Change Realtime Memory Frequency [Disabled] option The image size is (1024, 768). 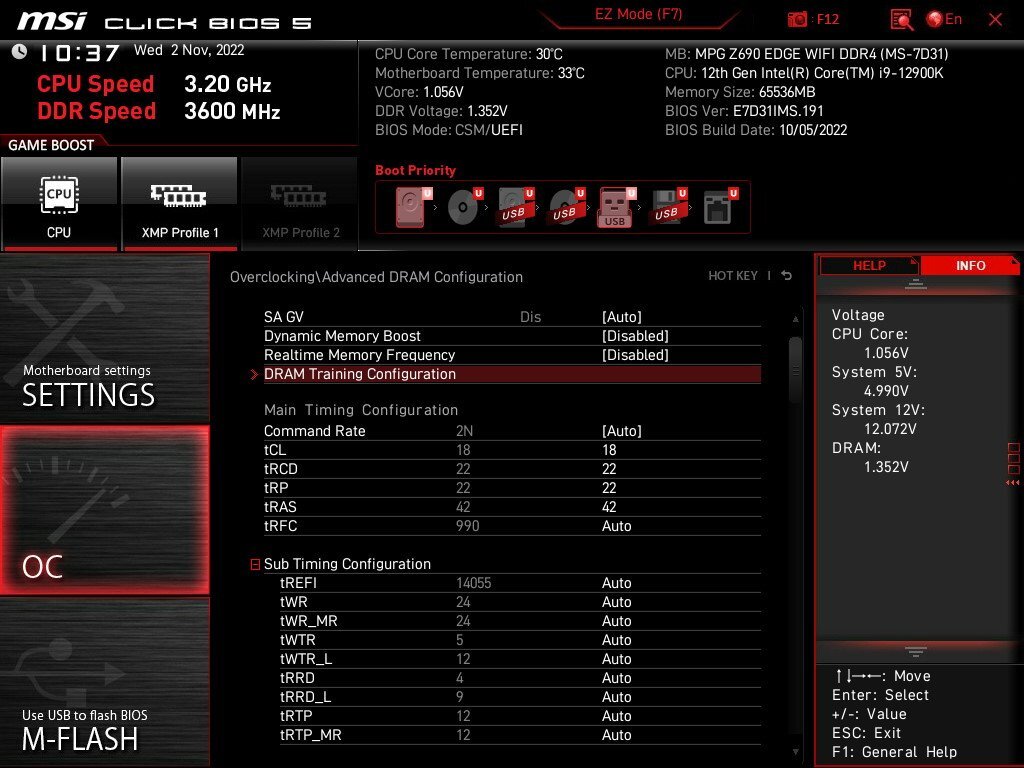[635, 355]
